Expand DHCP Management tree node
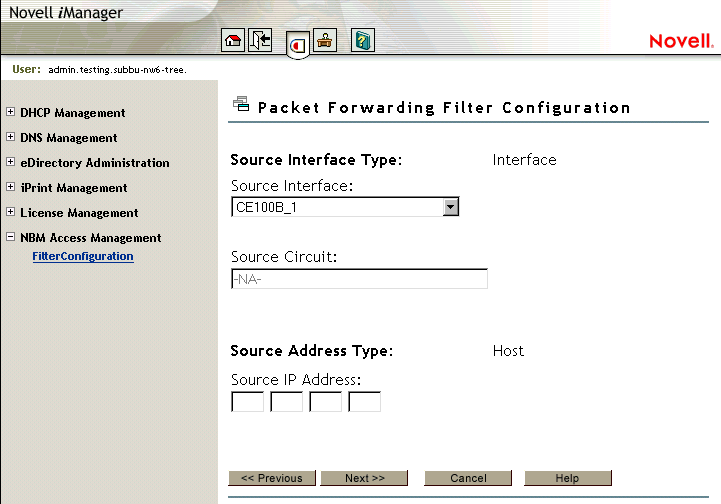Viewport: 721px width, 504px height. click(11, 113)
